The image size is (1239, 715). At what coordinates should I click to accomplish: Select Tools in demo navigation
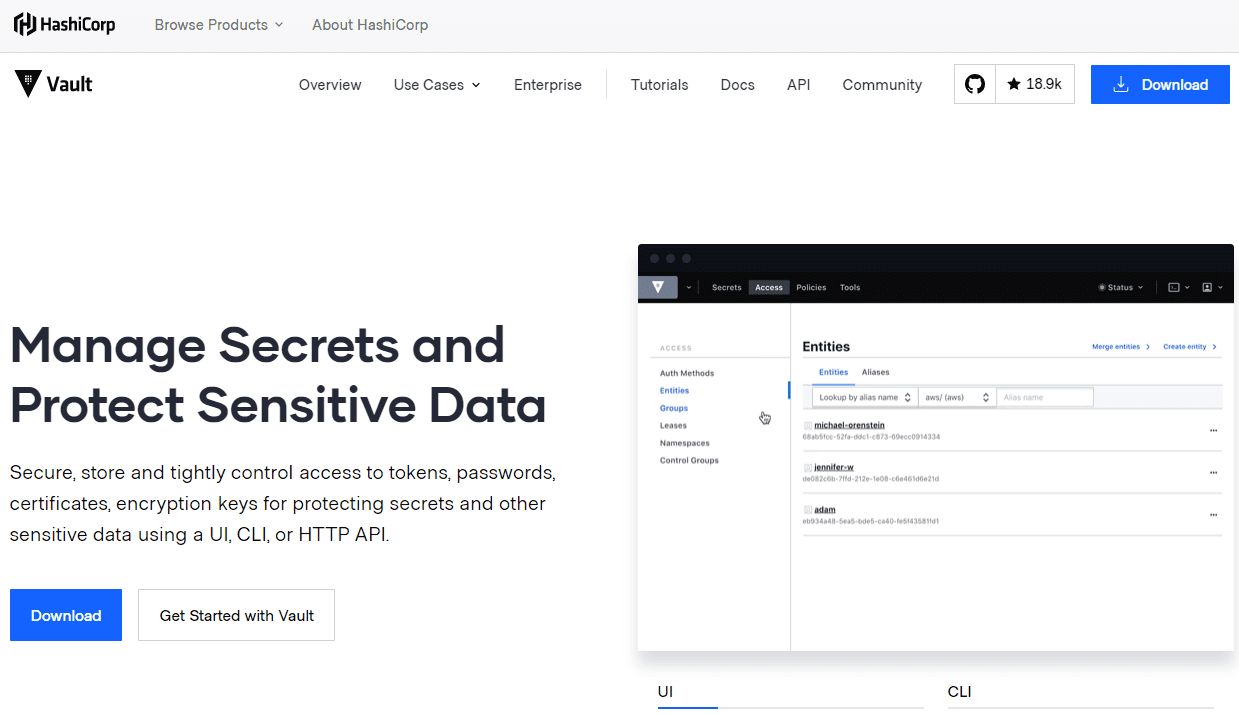(850, 288)
